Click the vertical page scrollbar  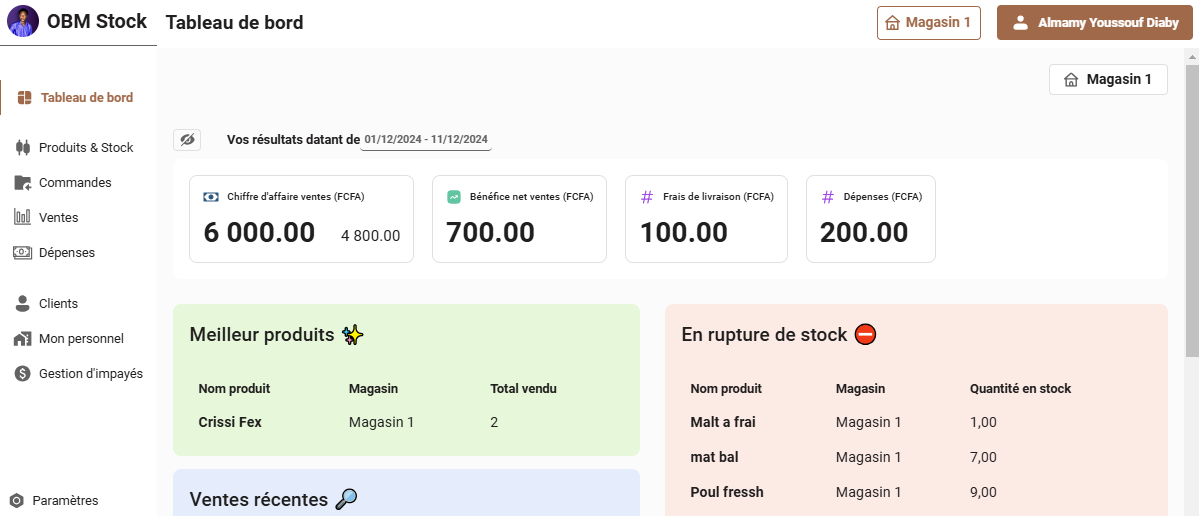point(1192,210)
